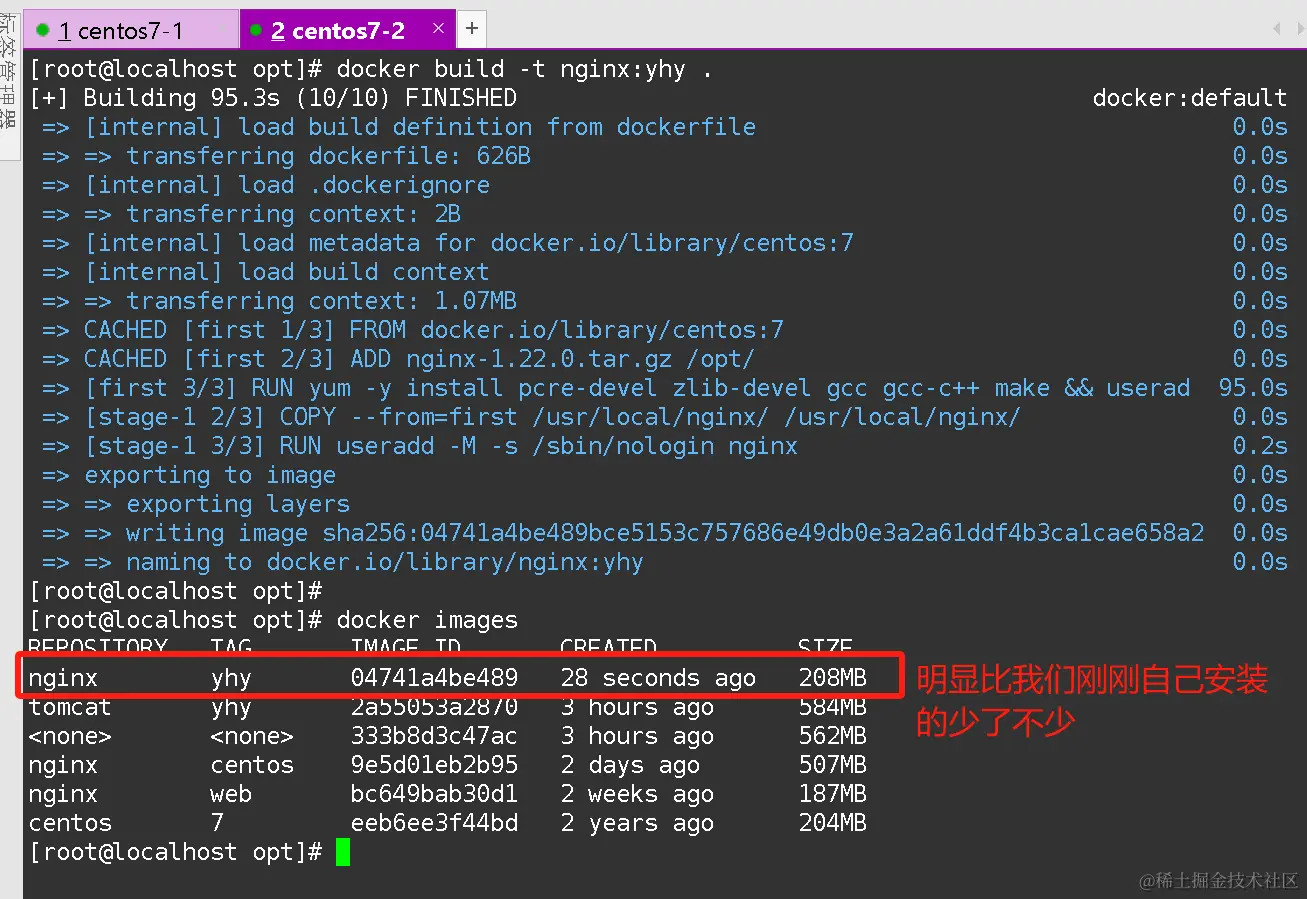Click the 584MB size value

(833, 707)
